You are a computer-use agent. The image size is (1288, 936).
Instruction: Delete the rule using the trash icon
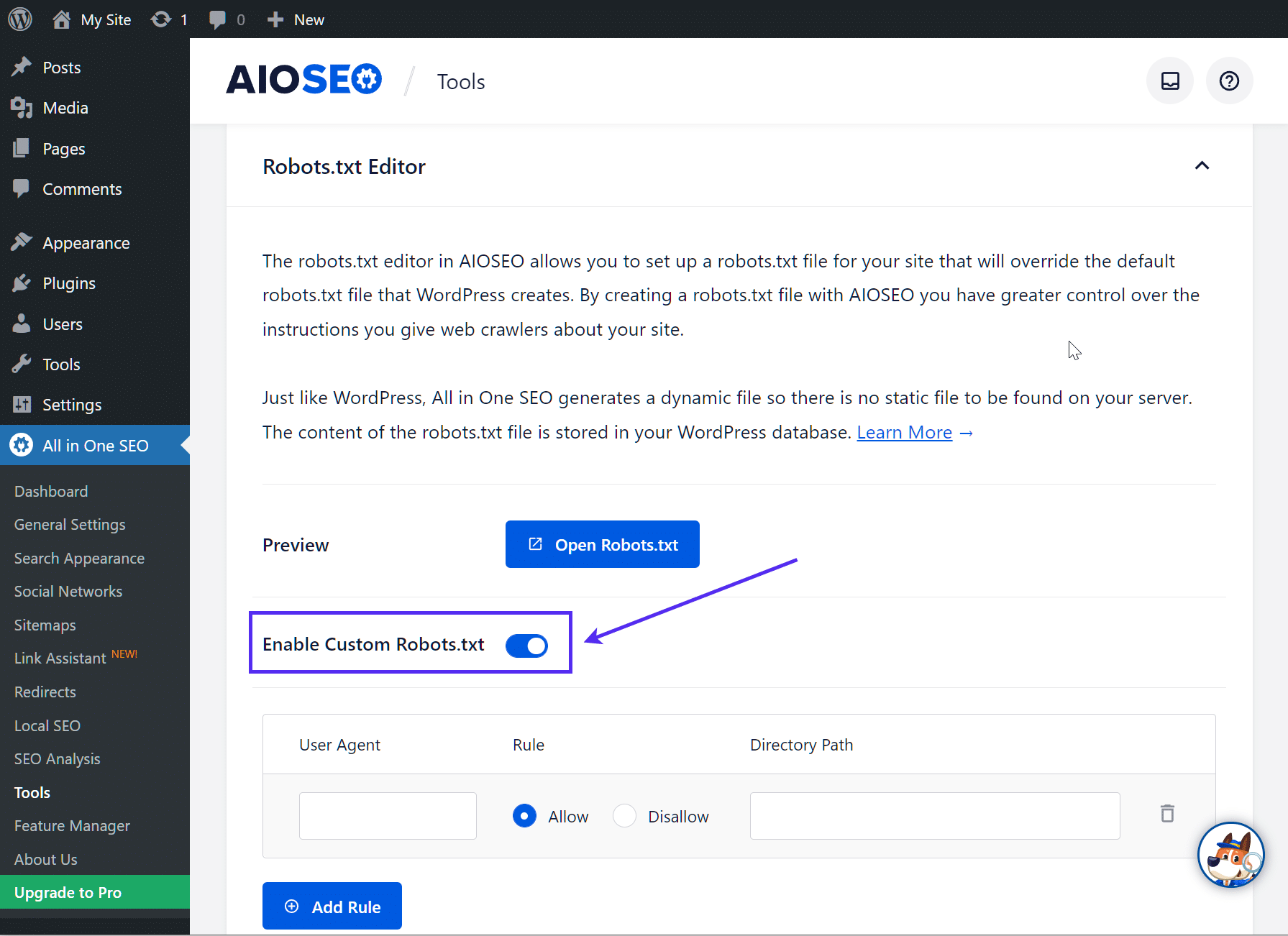1166,814
